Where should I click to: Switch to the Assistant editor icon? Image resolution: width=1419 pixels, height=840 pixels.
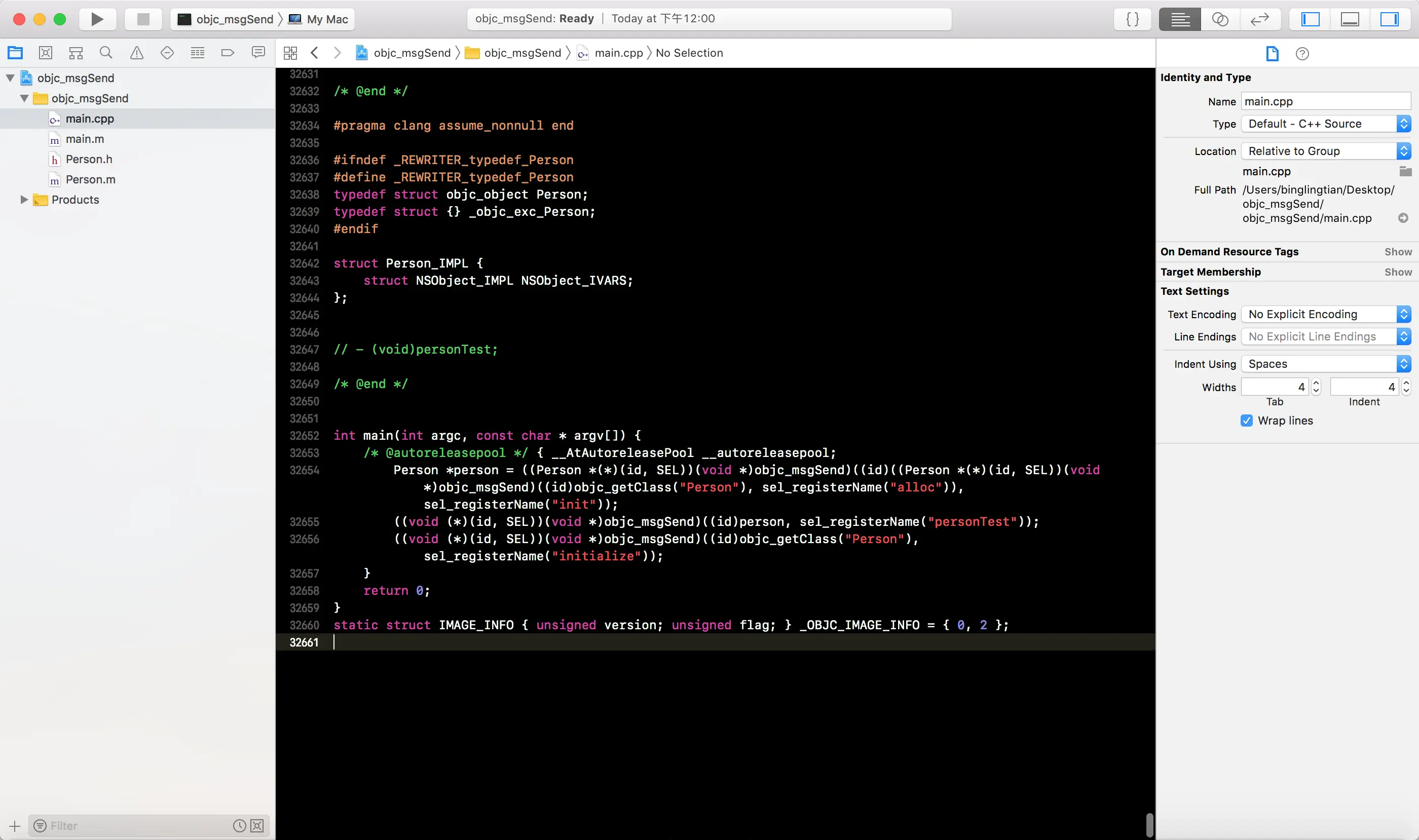(1220, 19)
